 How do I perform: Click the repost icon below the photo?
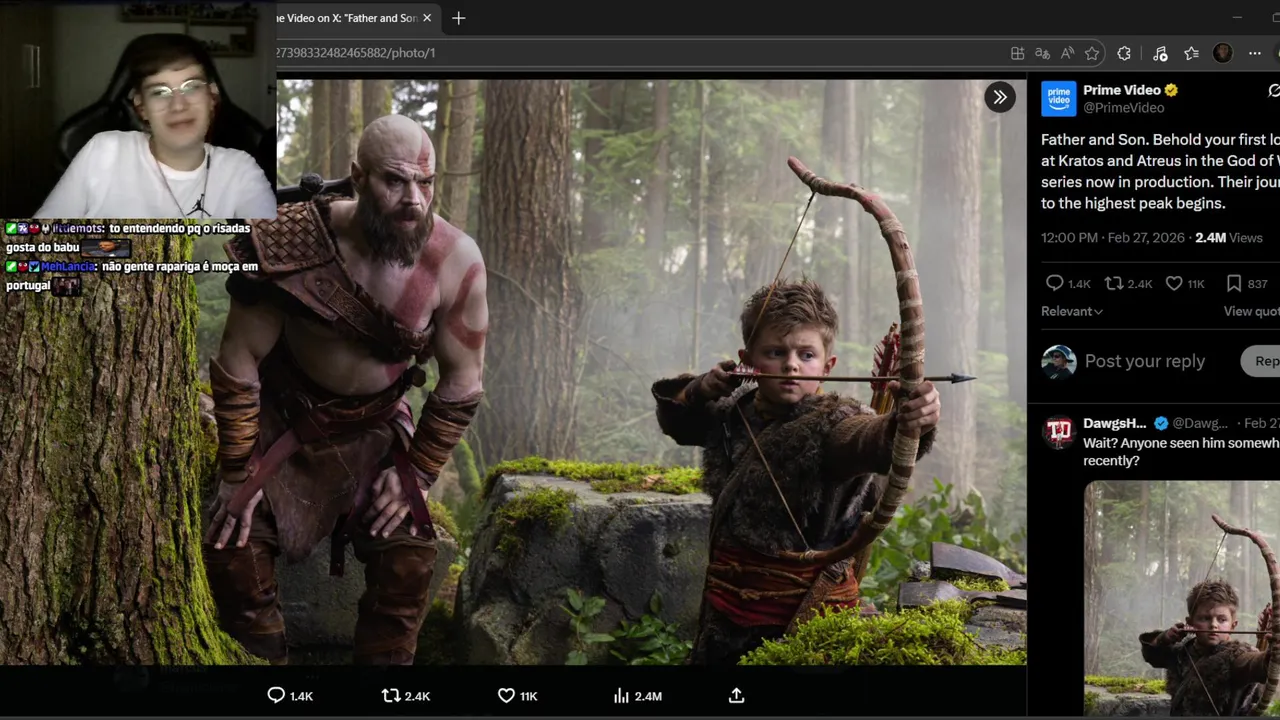(391, 695)
